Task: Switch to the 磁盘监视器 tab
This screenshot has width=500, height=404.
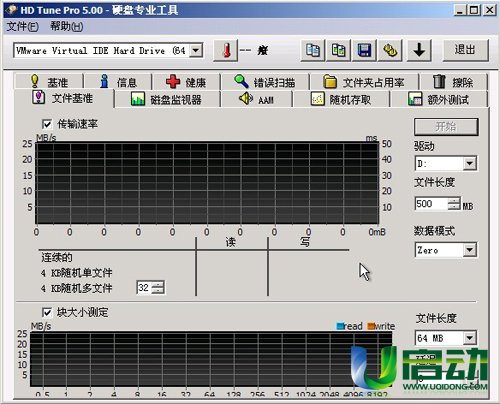Action: coord(167,99)
